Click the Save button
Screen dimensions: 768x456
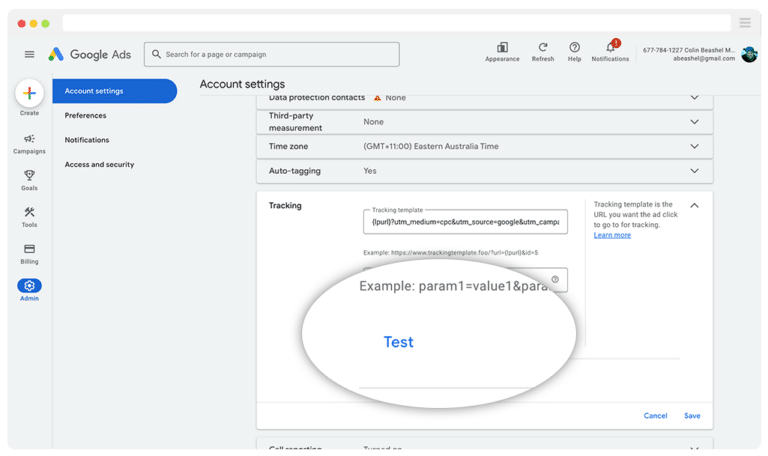point(692,415)
